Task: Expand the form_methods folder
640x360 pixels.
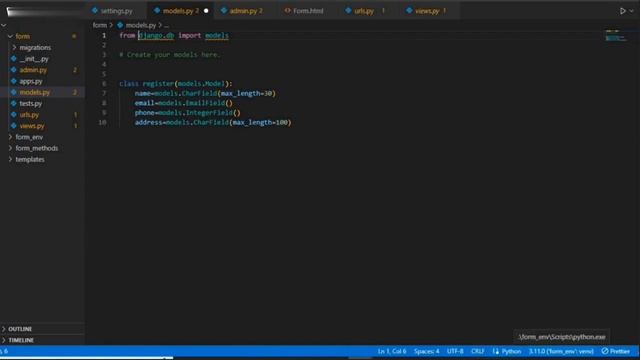Action: 36,148
